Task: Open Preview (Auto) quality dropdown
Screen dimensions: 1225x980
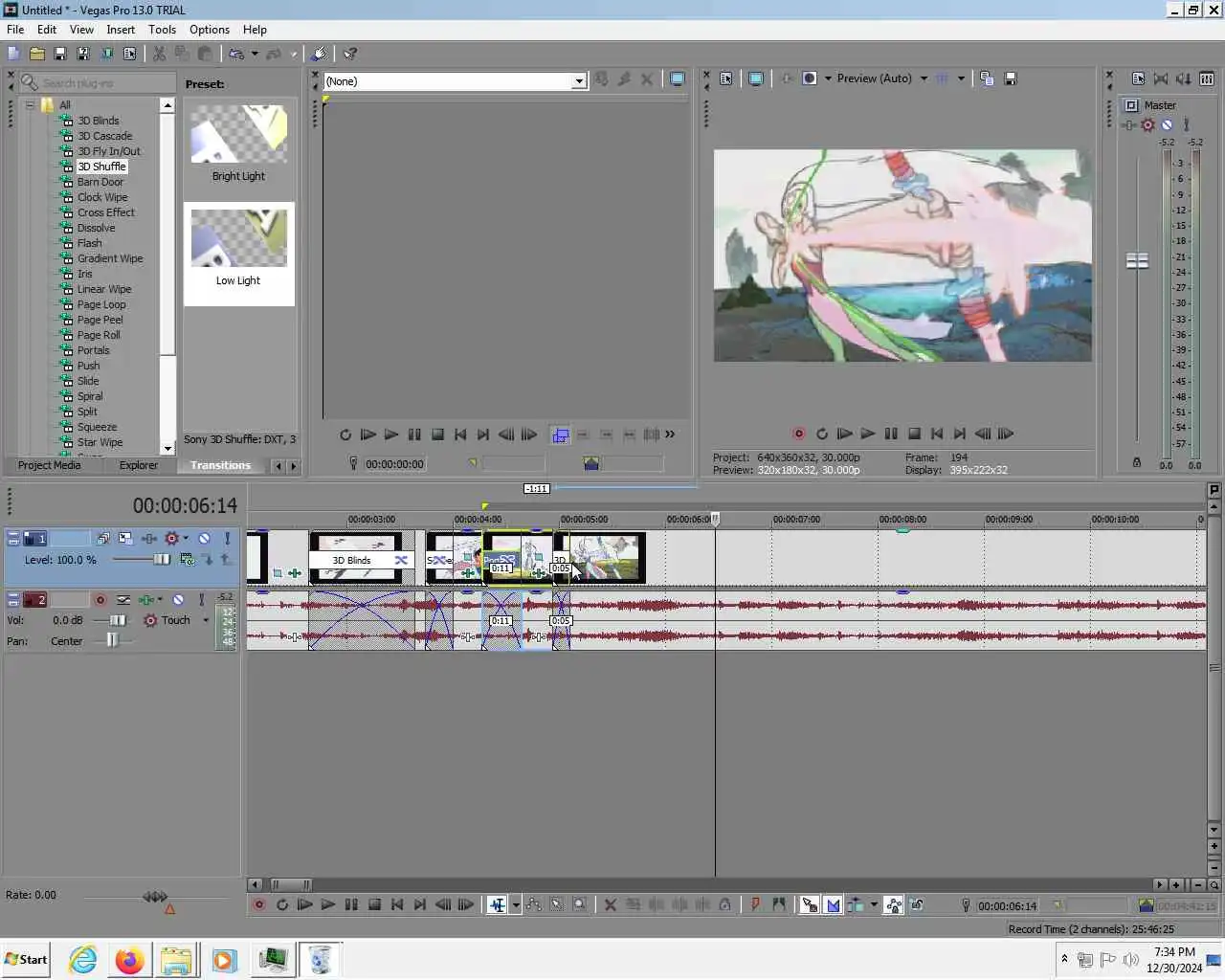Action: (x=924, y=78)
